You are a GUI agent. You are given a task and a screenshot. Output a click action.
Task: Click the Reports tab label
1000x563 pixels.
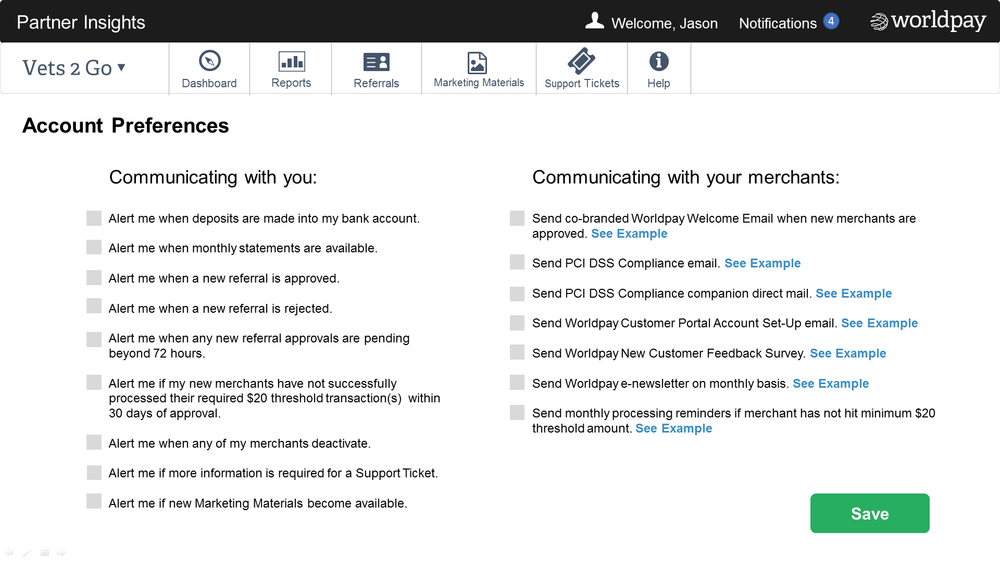pyautogui.click(x=291, y=83)
